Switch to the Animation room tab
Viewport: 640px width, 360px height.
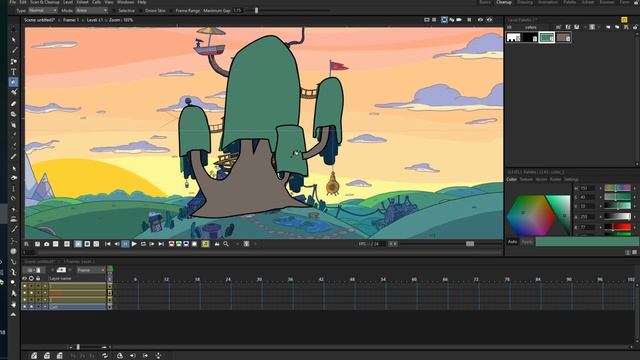[548, 2]
